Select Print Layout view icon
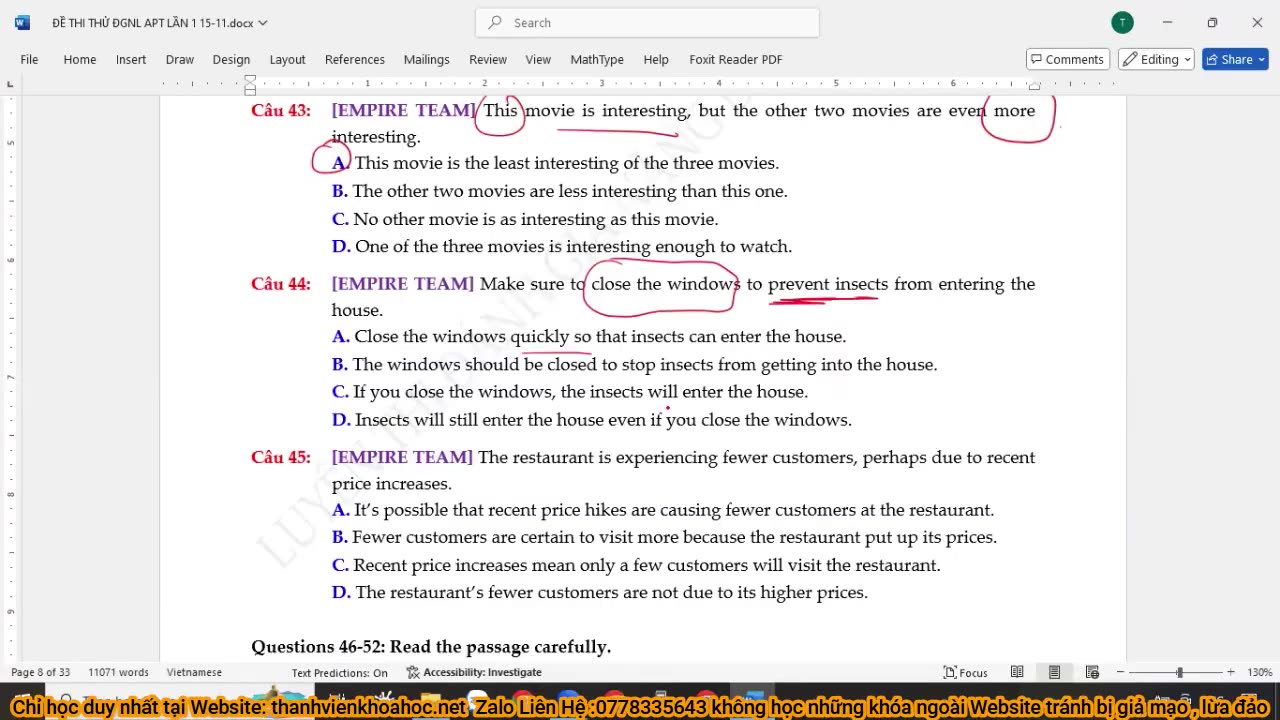Viewport: 1280px width, 720px height. click(x=1054, y=672)
